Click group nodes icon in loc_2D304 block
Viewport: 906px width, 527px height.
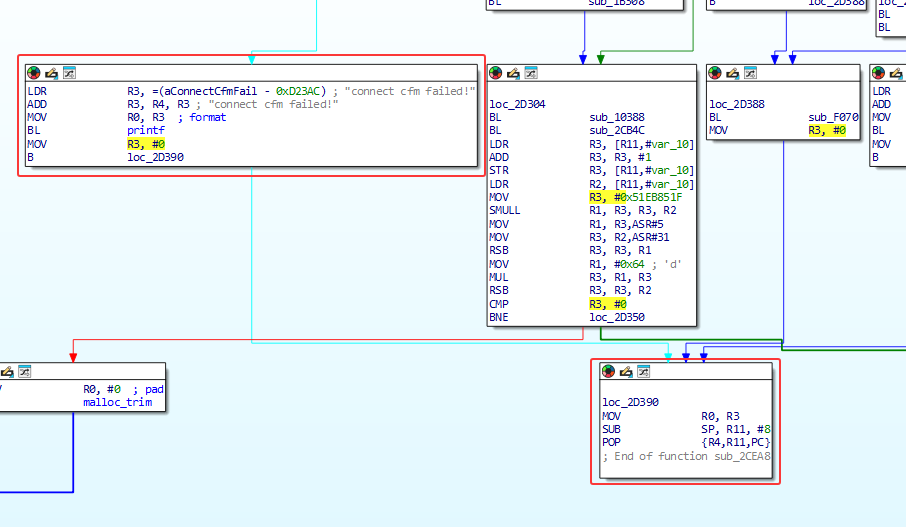(531, 72)
